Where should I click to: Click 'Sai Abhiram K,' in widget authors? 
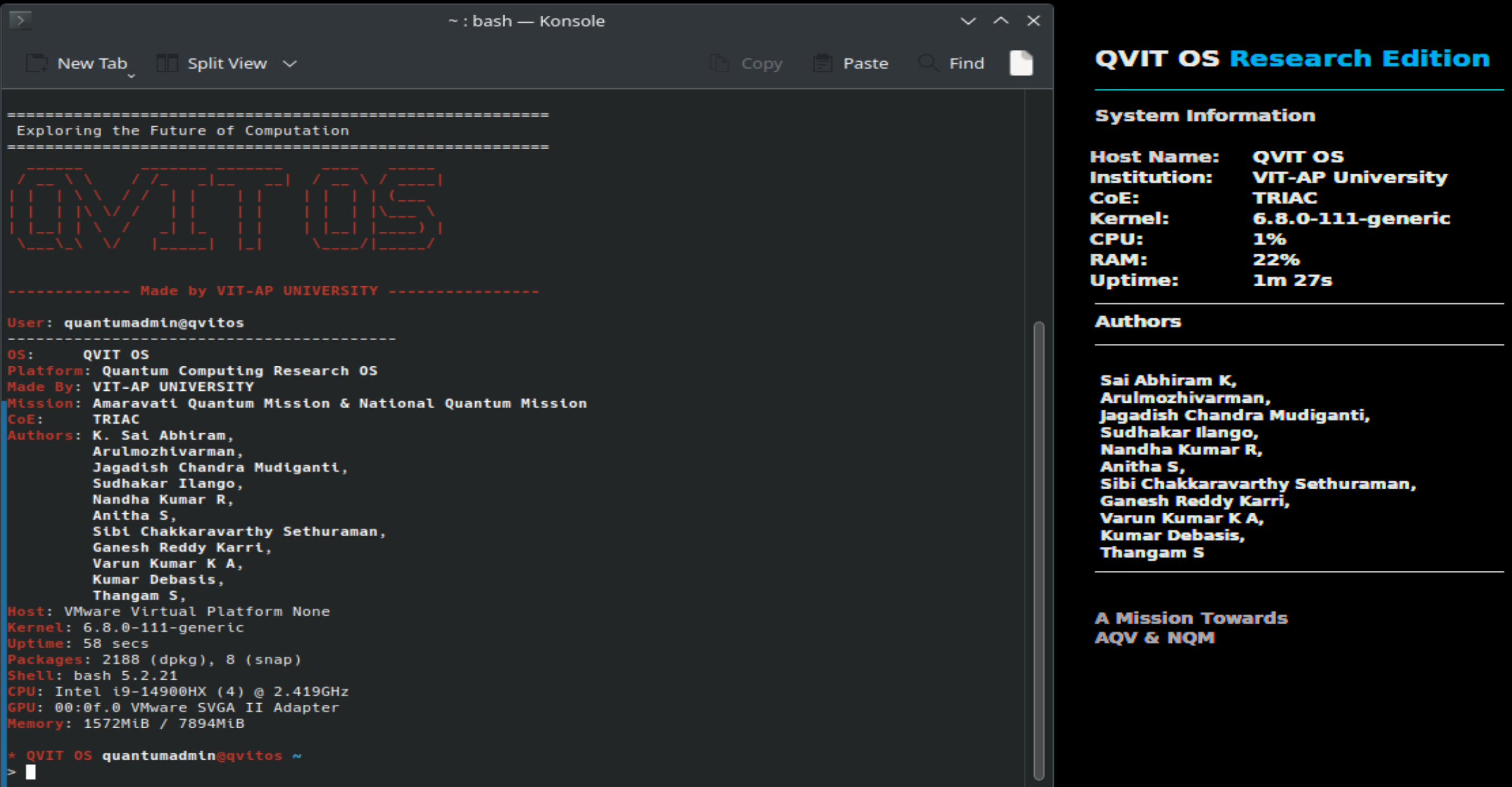1168,381
